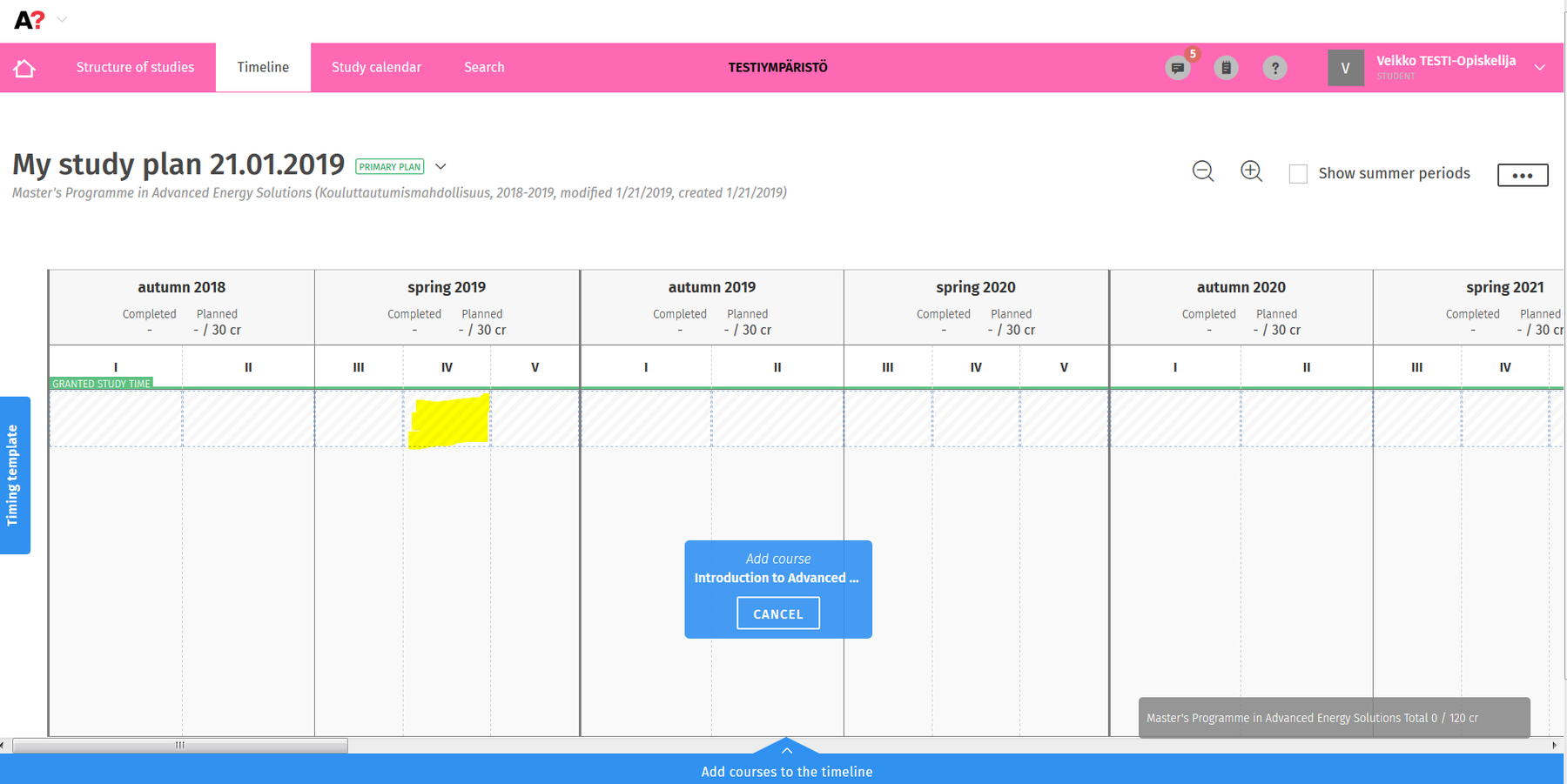The image size is (1567, 784).
Task: Open messages with the chat bubble icon
Action: [1177, 68]
